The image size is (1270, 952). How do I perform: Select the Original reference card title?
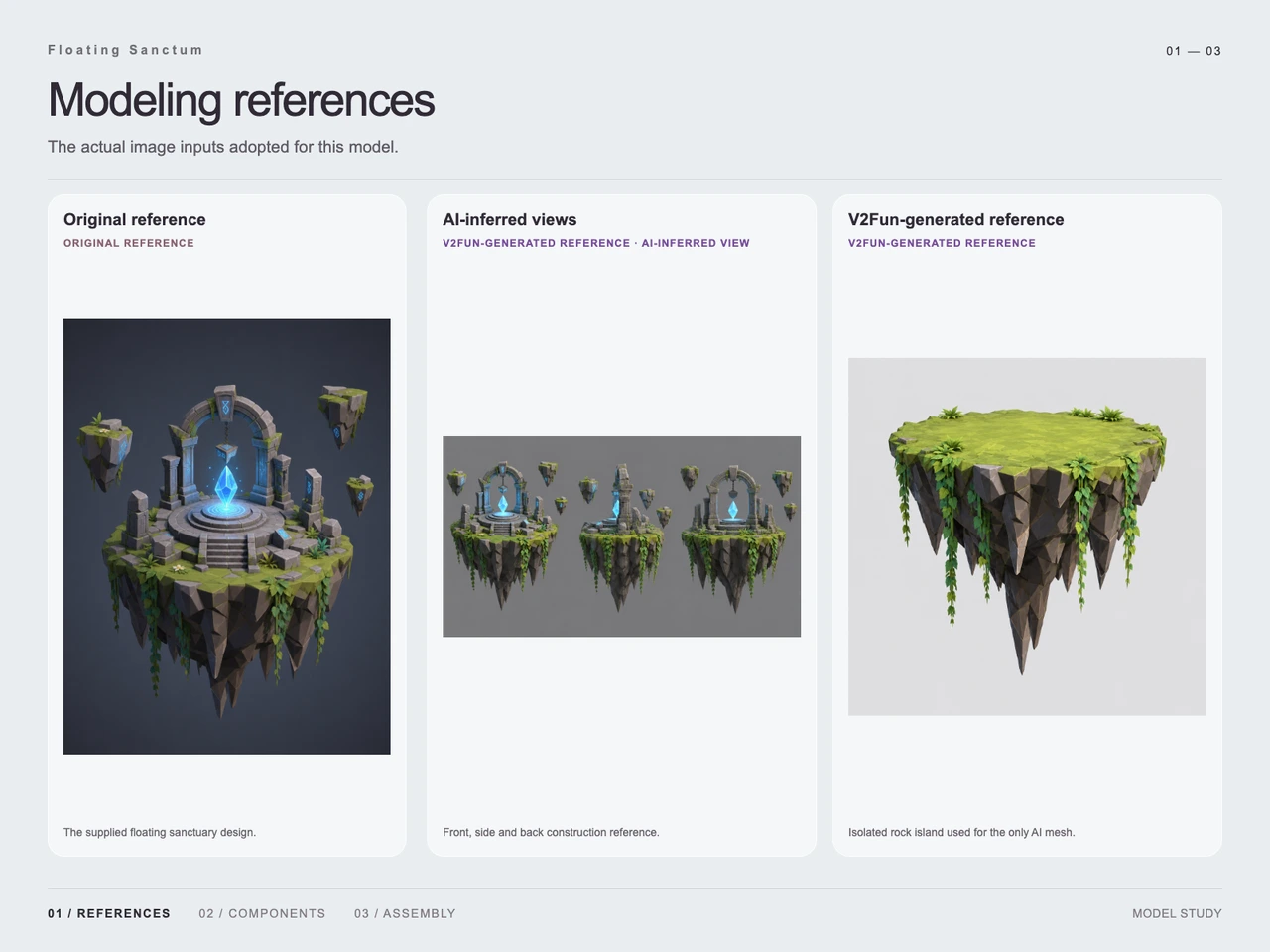pyautogui.click(x=135, y=220)
